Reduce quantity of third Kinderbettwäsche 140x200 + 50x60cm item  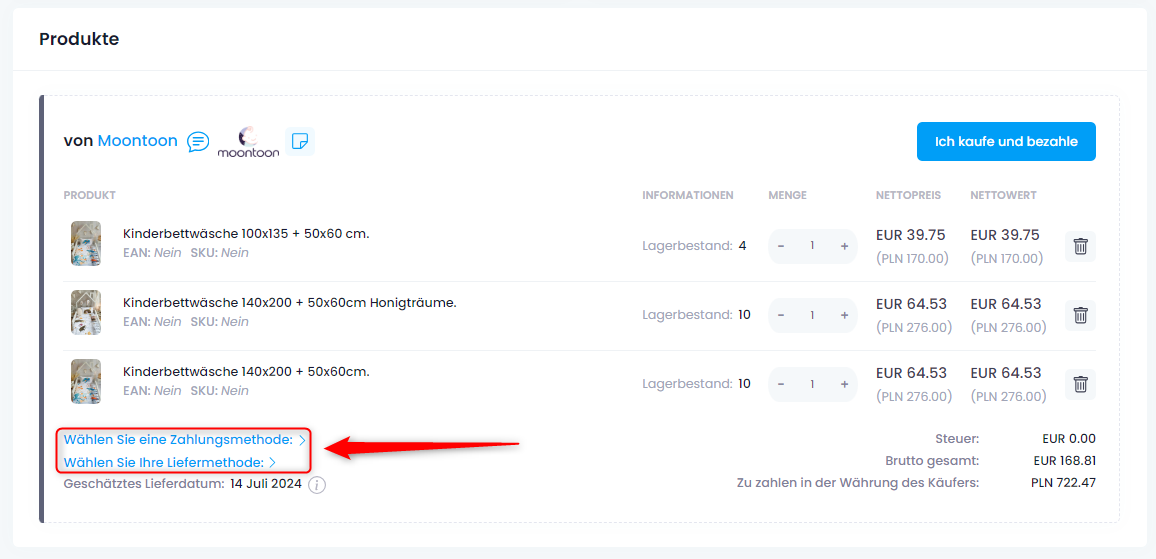[x=781, y=384]
